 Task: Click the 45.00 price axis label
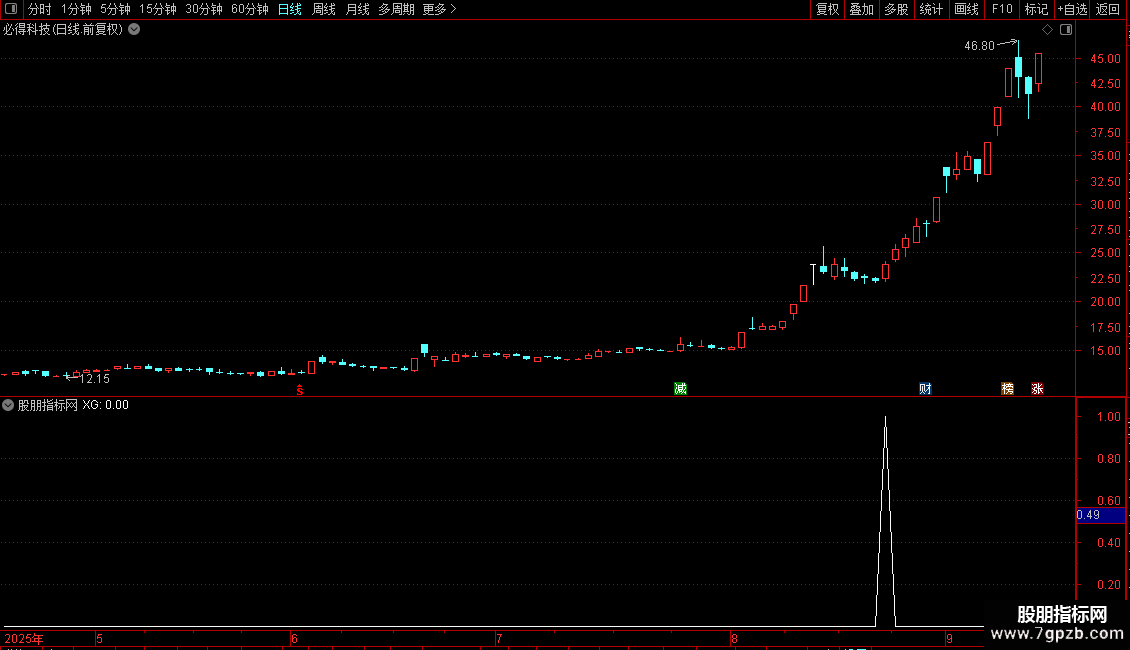coord(1105,58)
